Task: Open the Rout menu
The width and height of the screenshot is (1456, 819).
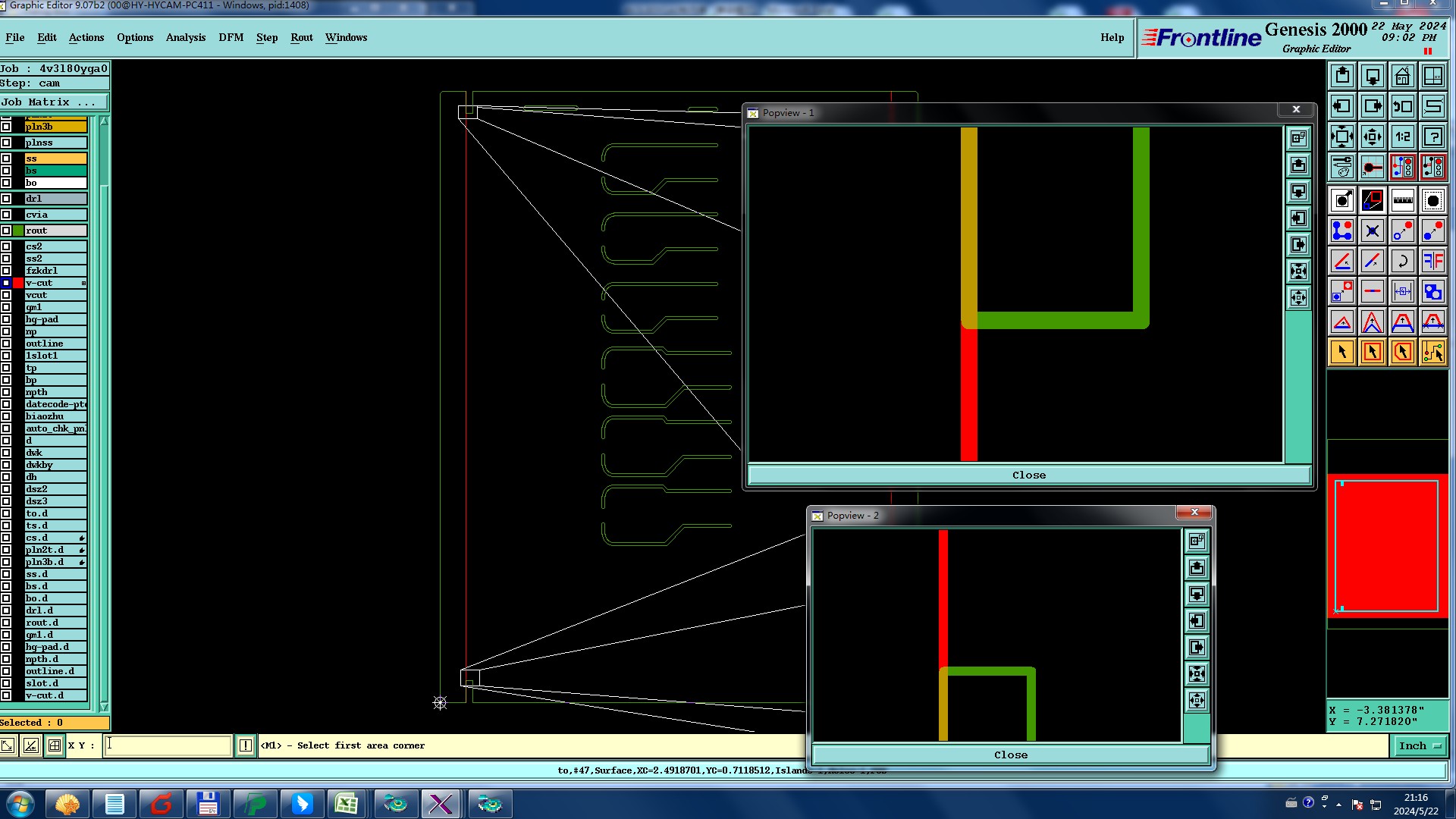Action: pos(302,37)
